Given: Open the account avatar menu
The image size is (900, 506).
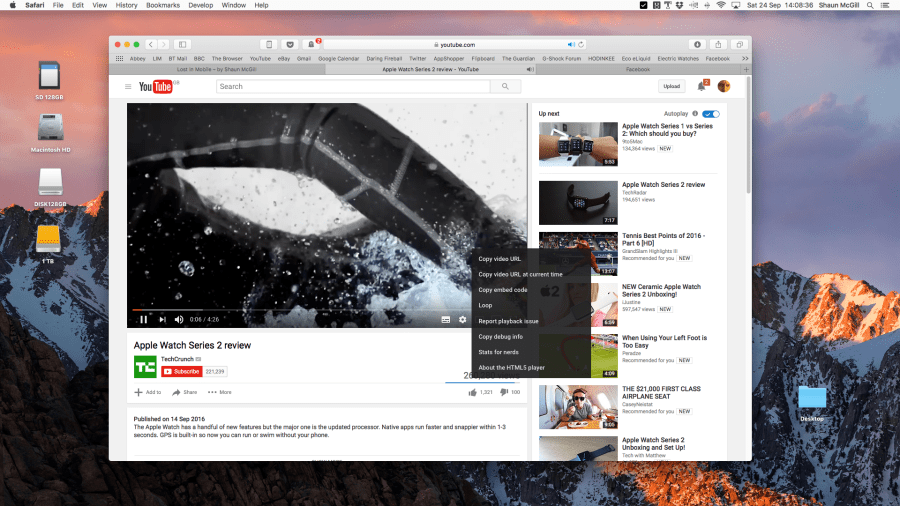Looking at the screenshot, I should (x=724, y=86).
